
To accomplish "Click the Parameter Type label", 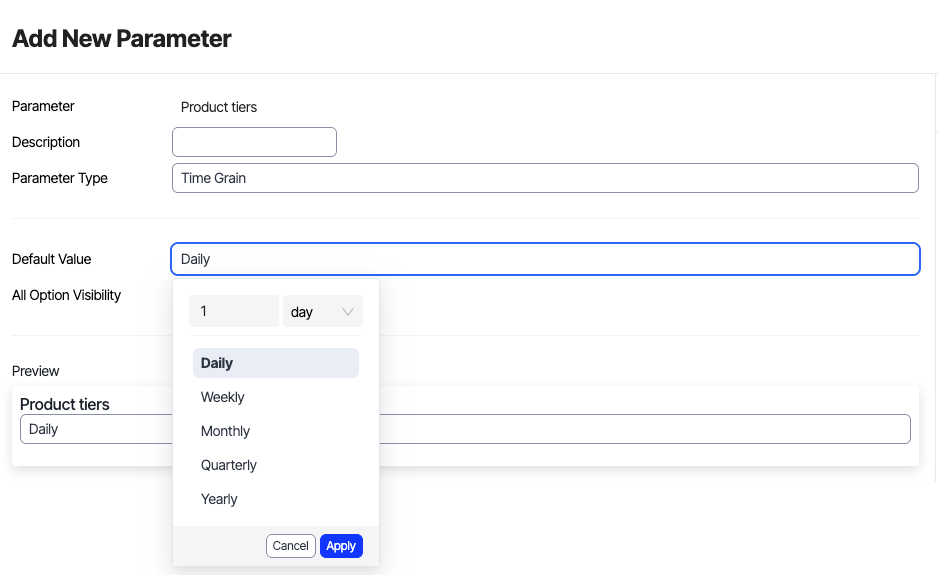I will point(60,178).
